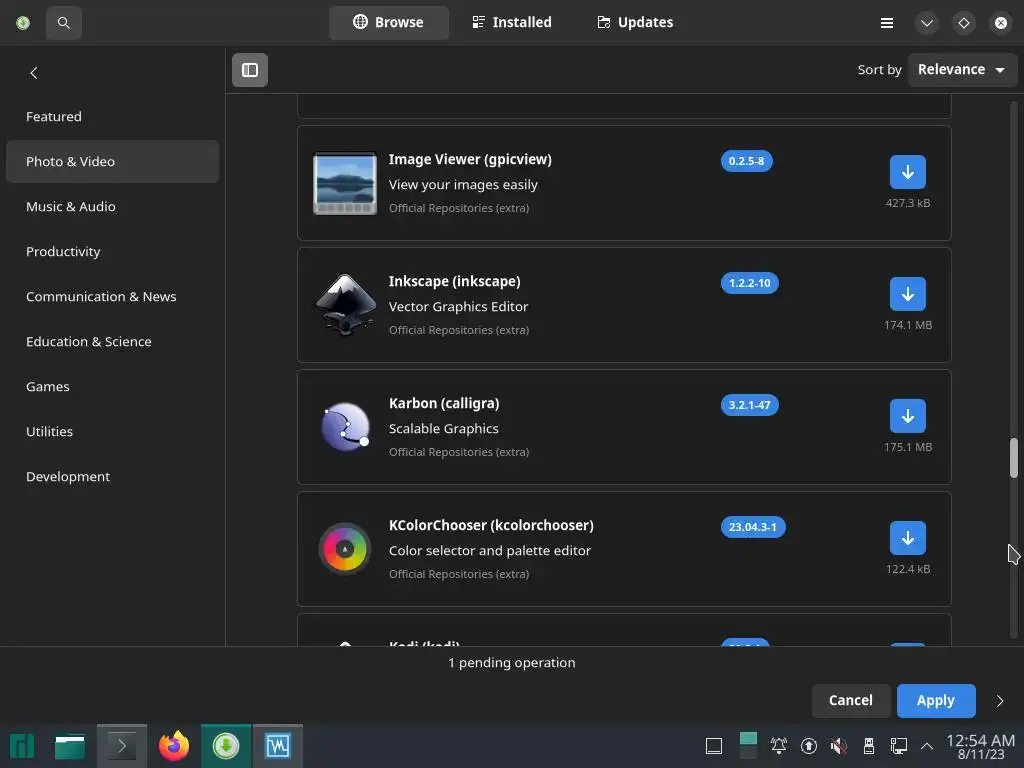Expand pending operation details chevron

[1000, 701]
